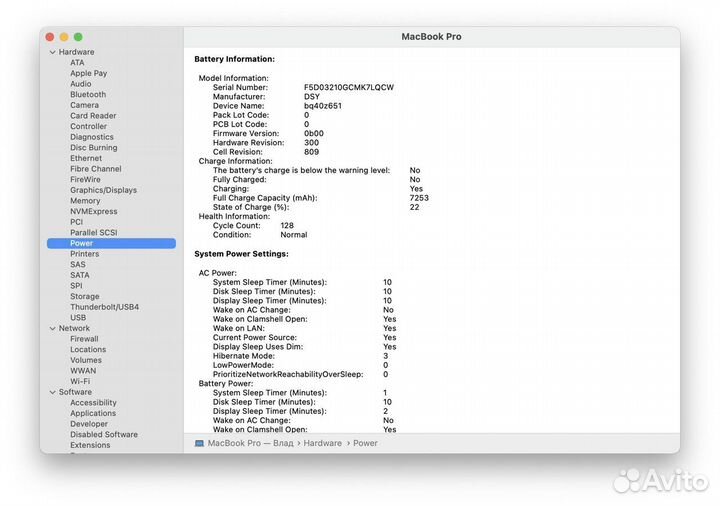Viewport: 720px width, 506px height.
Task: Open Parallel SCSI entry
Action: pos(94,232)
